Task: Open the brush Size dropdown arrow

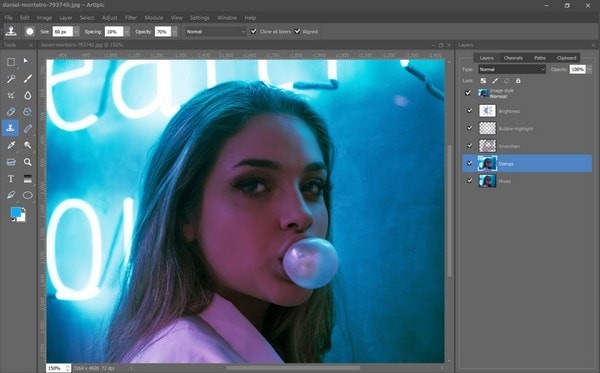Action: [x=77, y=32]
